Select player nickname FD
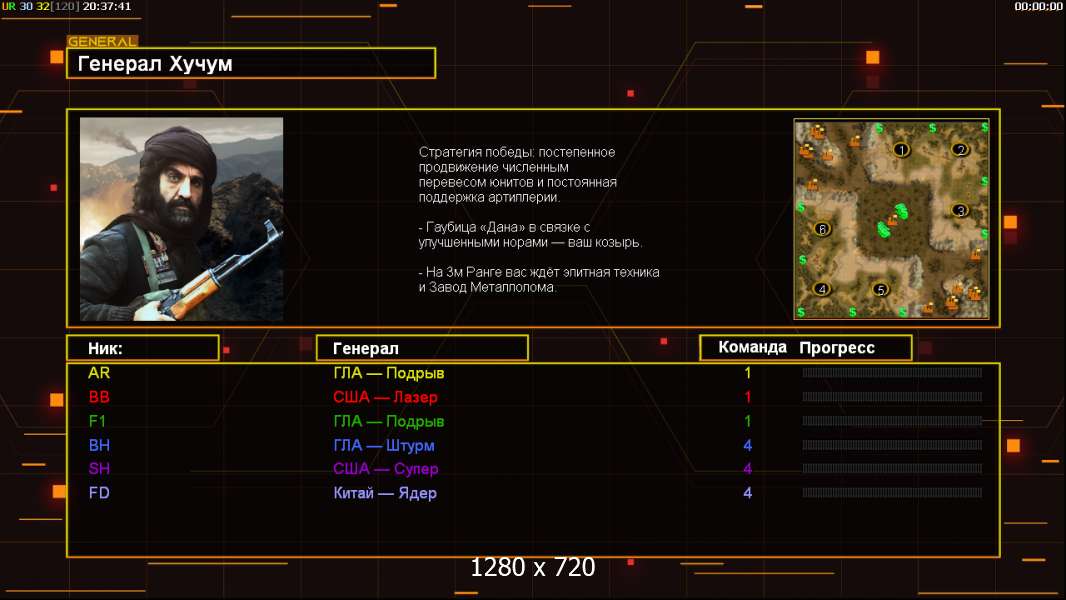Viewport: 1066px width, 600px height. (x=99, y=493)
